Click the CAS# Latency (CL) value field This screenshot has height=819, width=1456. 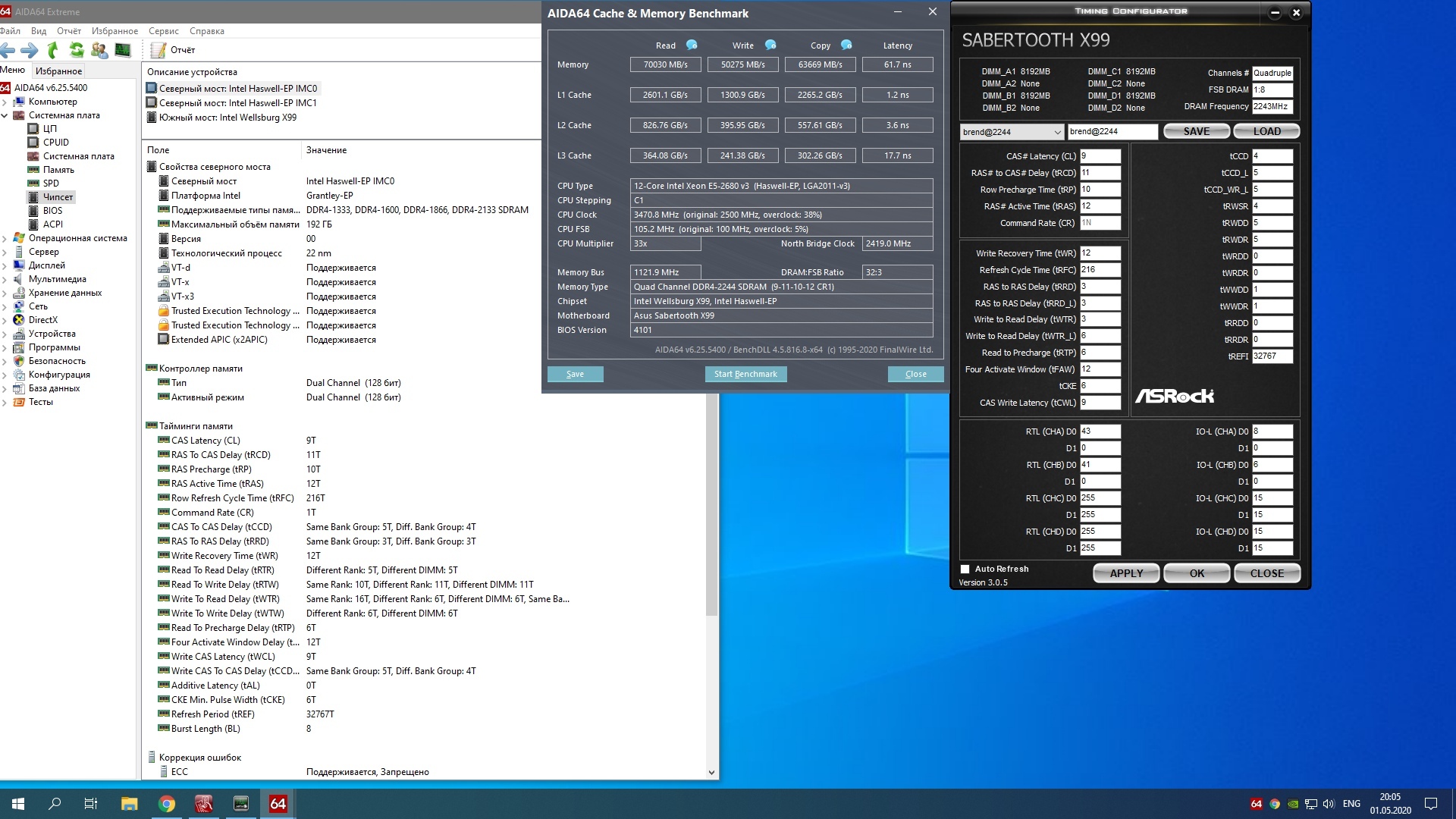1100,156
